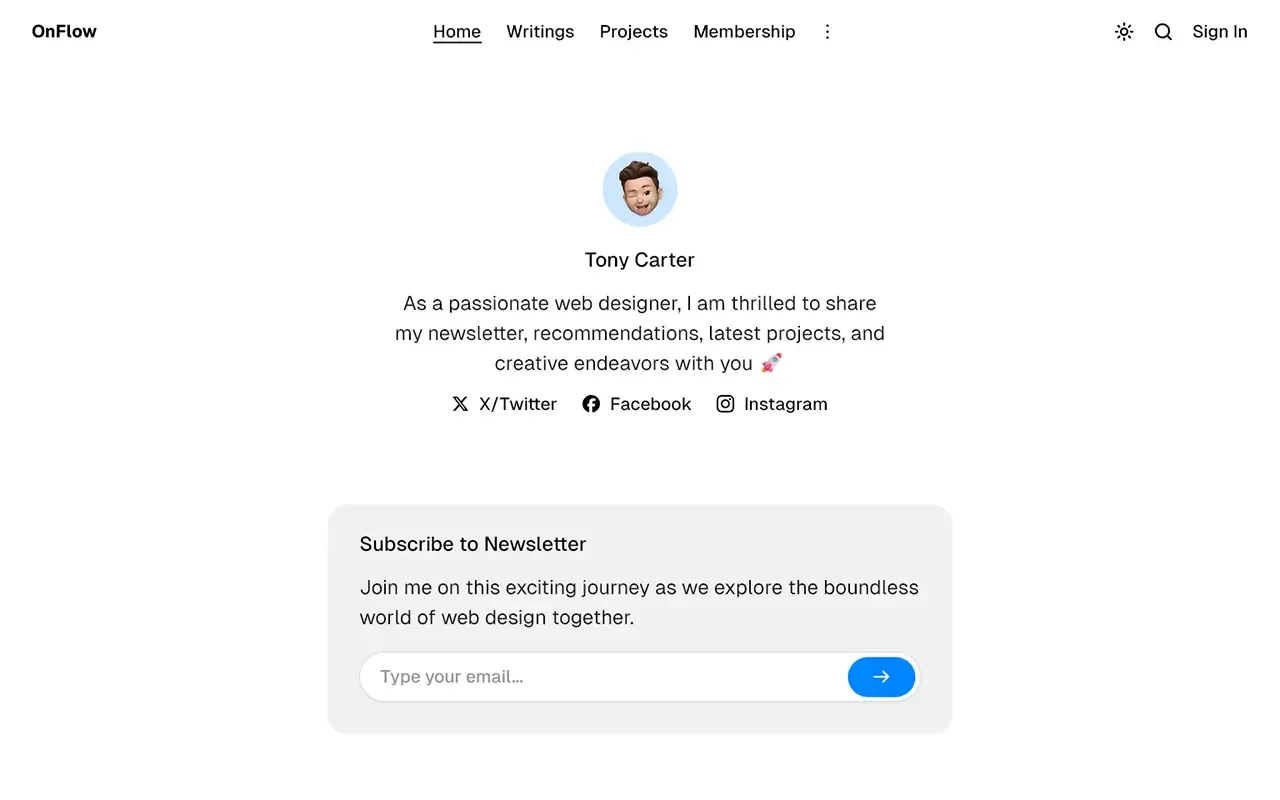Select the Home tab
Screen dimensions: 1280x800
[456, 31]
